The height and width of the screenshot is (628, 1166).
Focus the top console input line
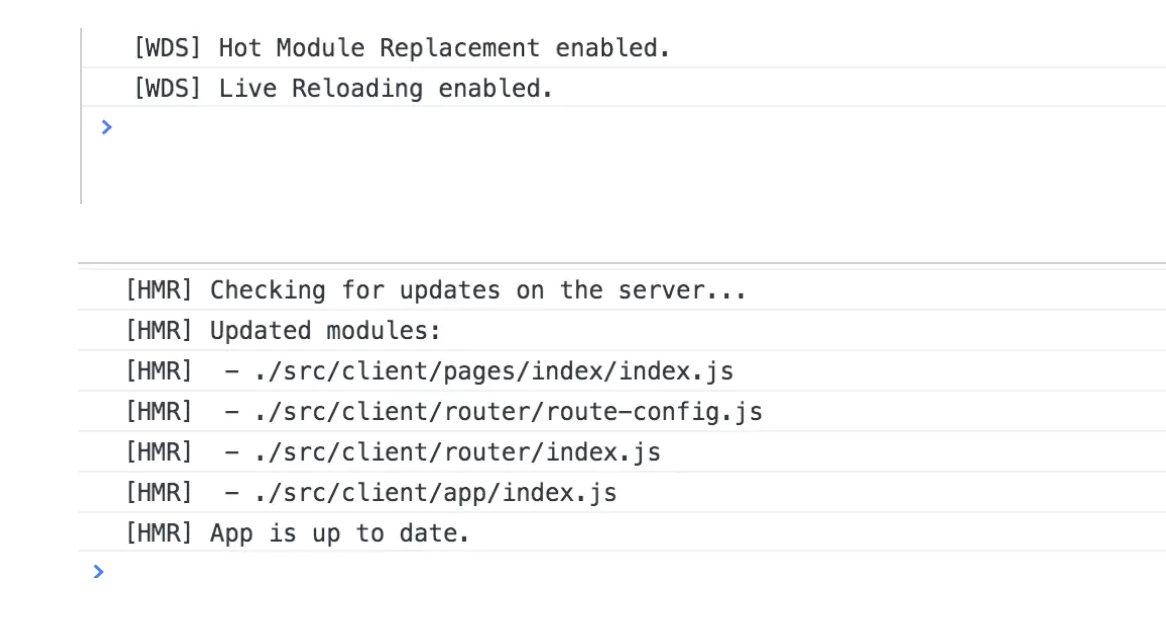[600, 128]
